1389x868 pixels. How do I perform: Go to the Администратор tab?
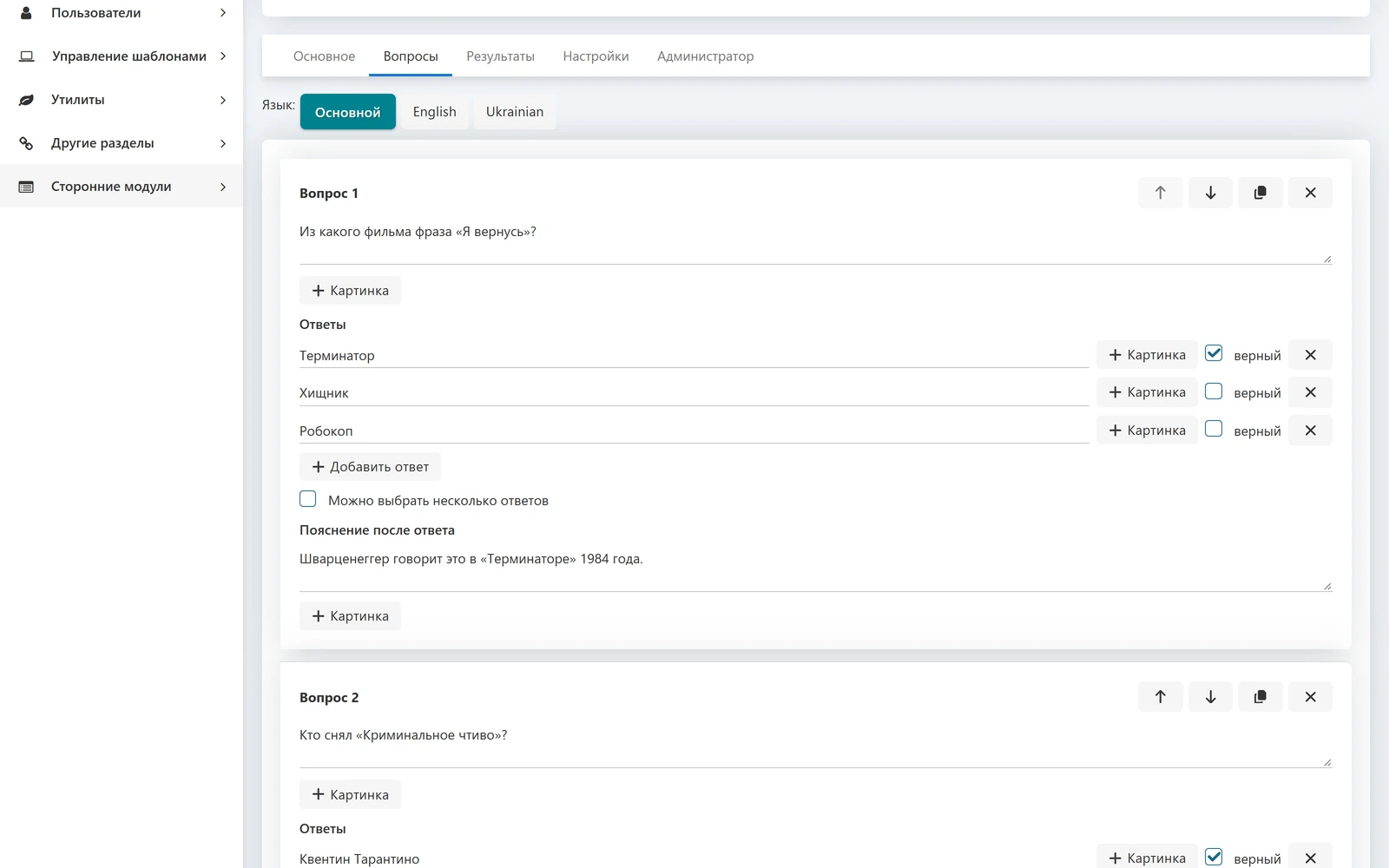pos(705,56)
